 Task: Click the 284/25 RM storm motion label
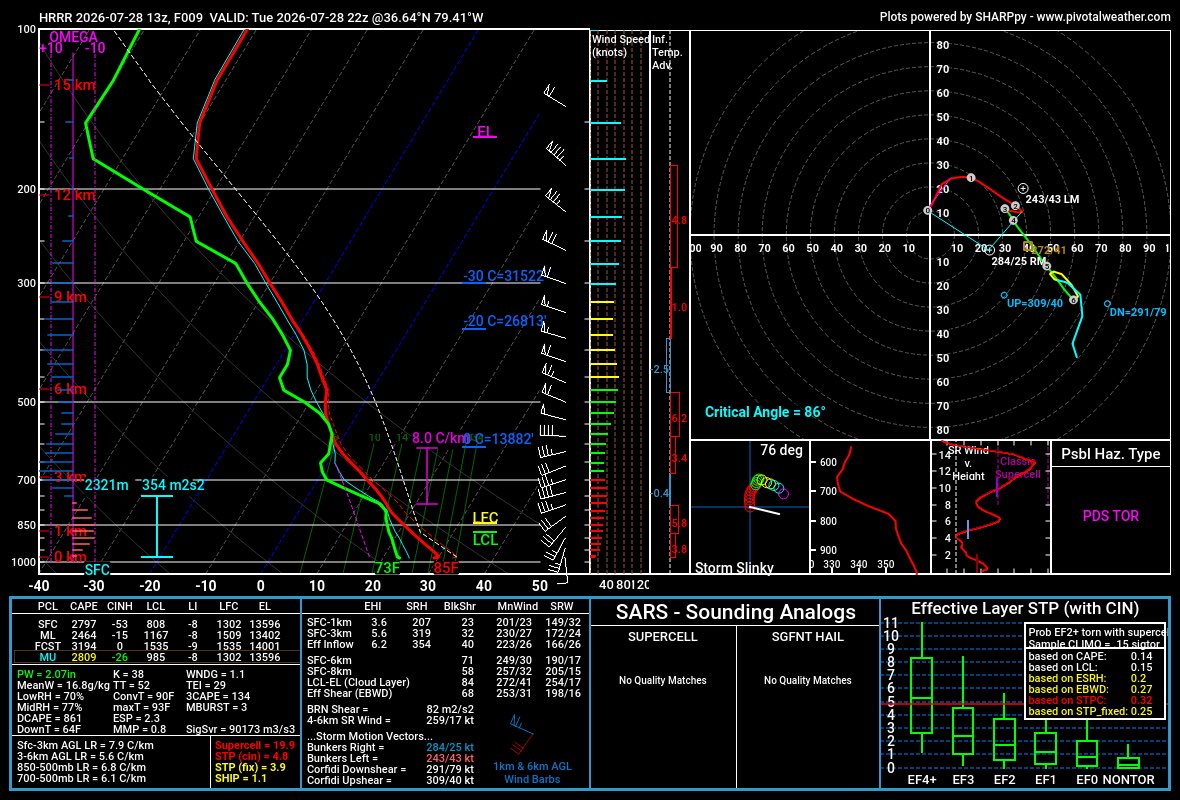point(1019,261)
